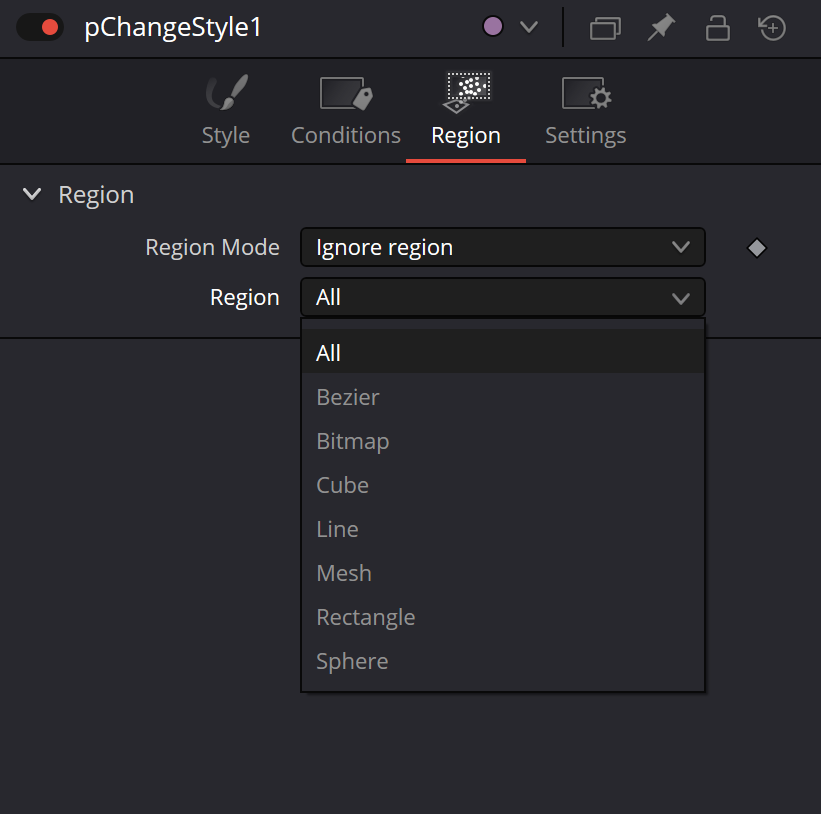Open the node color dropdown arrow
This screenshot has height=814, width=821.
tap(529, 27)
